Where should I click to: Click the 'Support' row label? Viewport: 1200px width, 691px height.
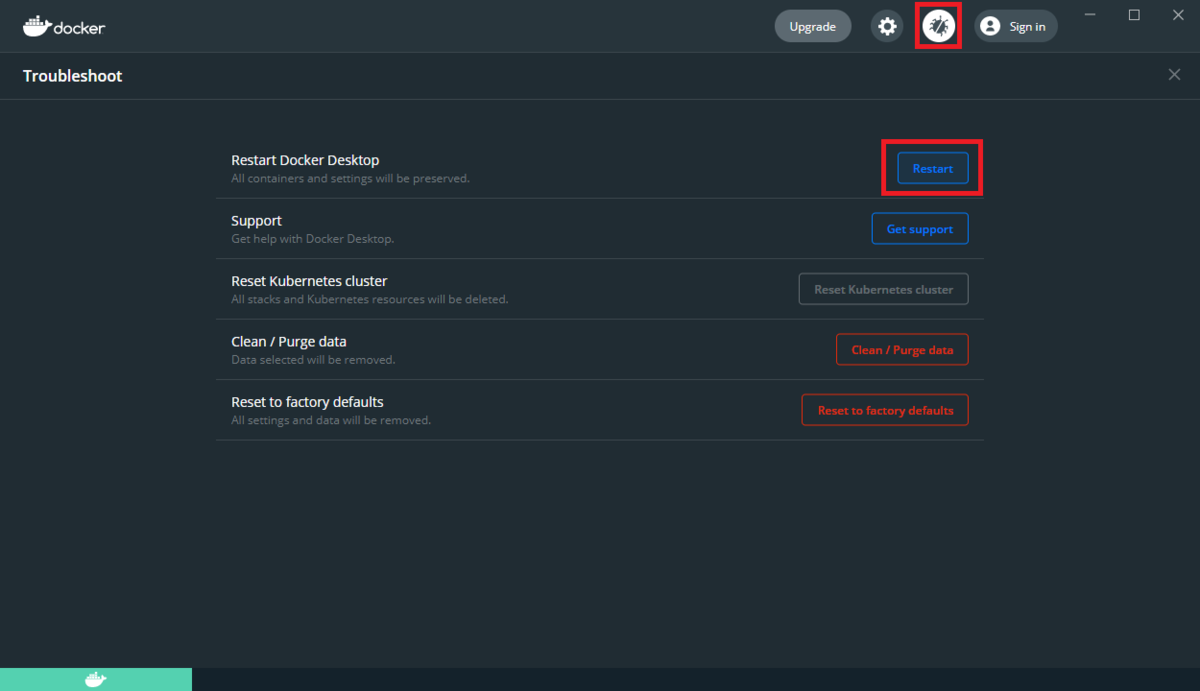click(x=256, y=221)
